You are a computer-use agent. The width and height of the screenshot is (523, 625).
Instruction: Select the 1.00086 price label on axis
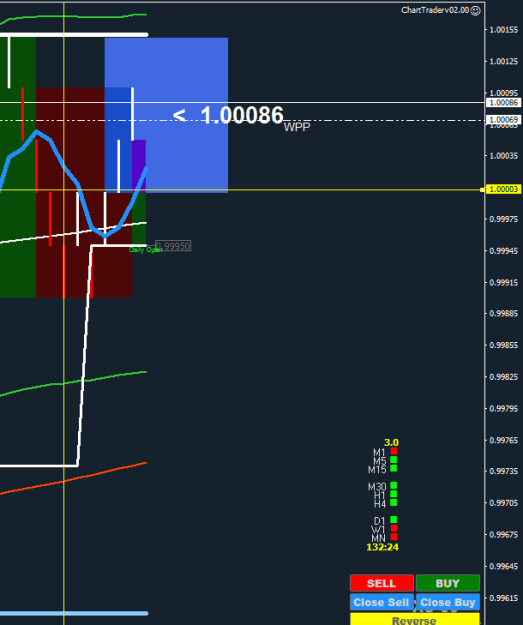[x=503, y=103]
